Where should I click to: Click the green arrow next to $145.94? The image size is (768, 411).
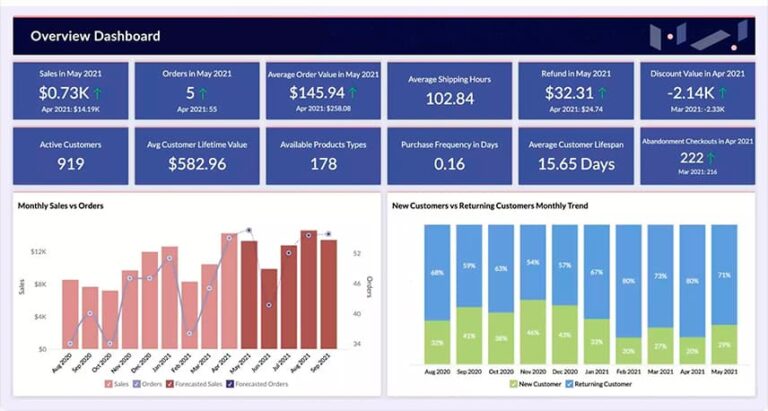pos(351,93)
